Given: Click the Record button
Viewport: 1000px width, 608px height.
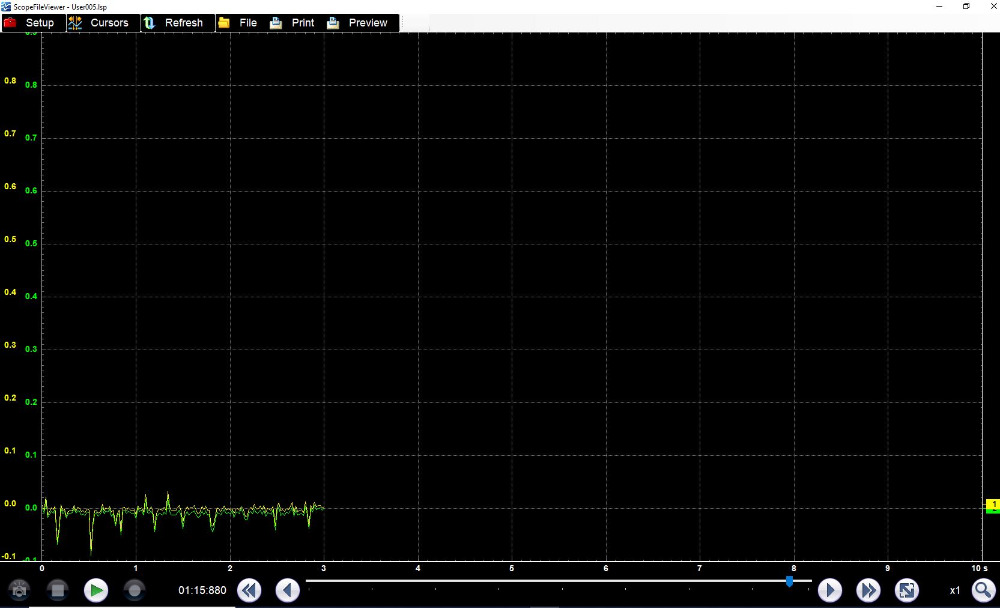Looking at the screenshot, I should (134, 590).
